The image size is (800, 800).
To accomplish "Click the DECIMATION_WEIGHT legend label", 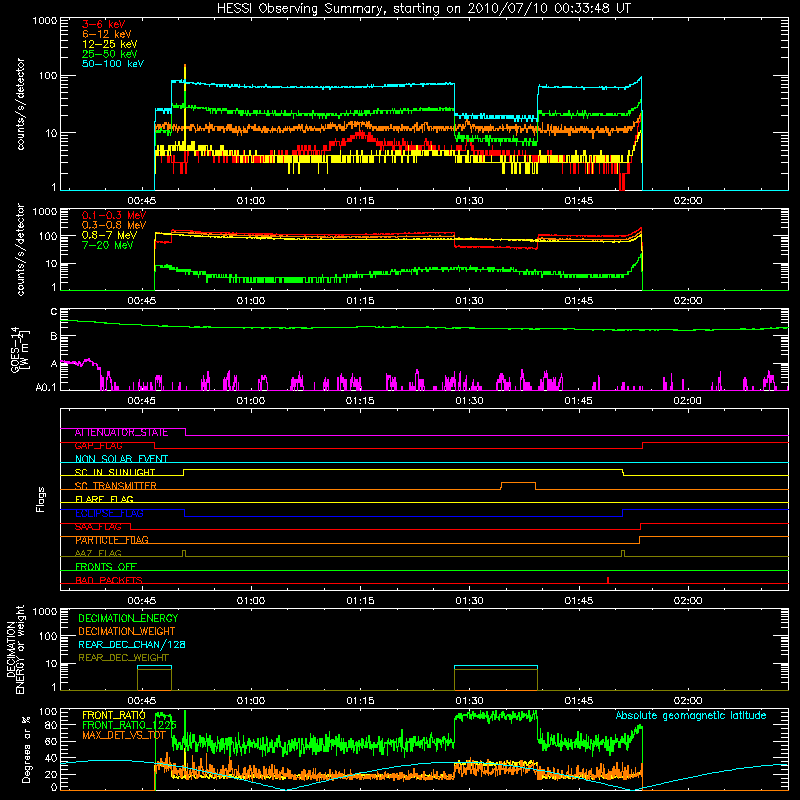I will coord(127,631).
